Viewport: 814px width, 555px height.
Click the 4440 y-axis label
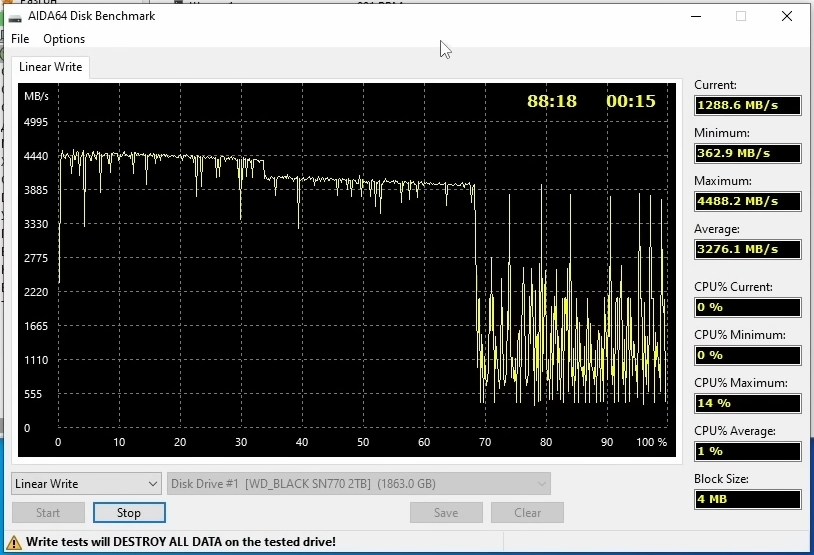(x=36, y=156)
